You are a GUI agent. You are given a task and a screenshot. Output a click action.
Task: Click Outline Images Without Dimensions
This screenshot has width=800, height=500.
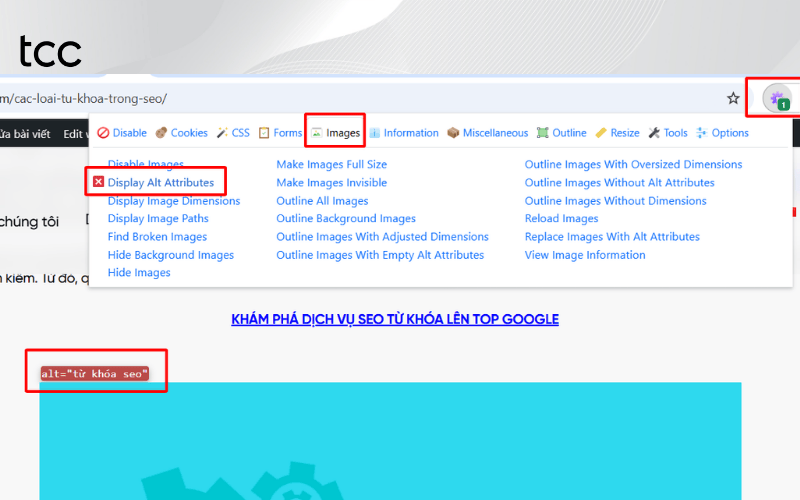(x=615, y=201)
